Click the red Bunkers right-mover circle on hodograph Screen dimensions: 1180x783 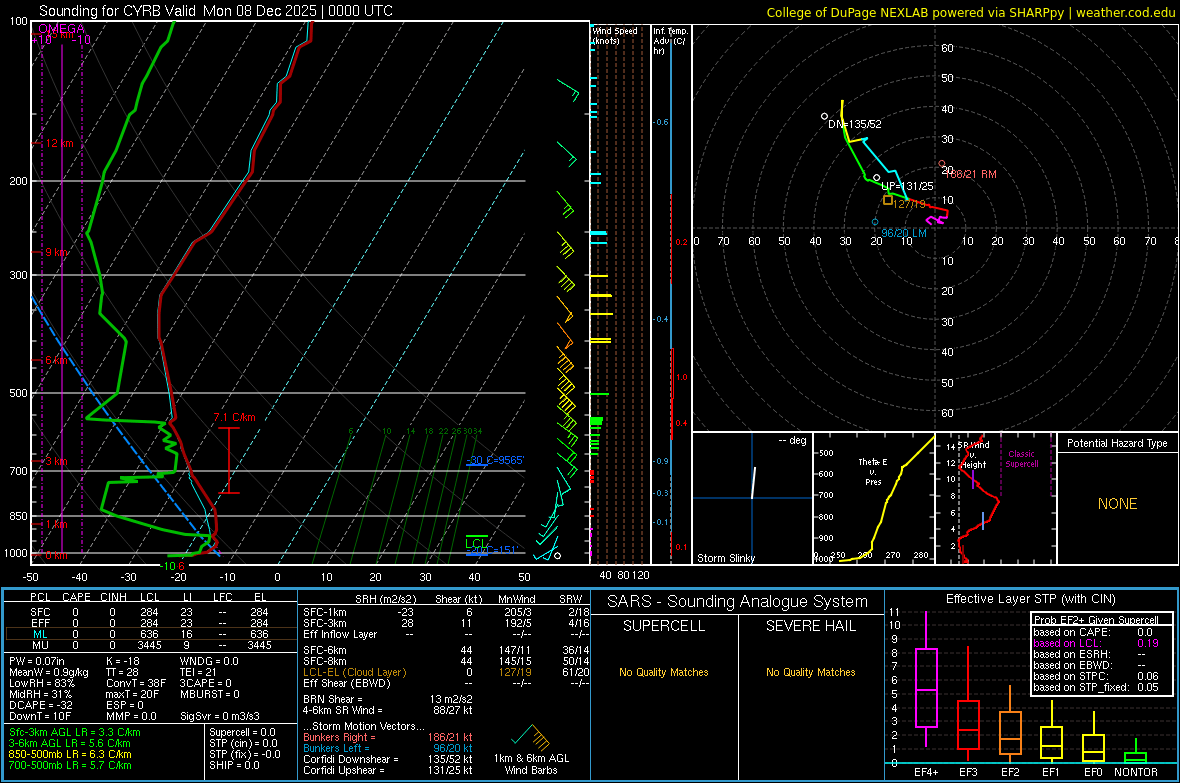point(941,163)
